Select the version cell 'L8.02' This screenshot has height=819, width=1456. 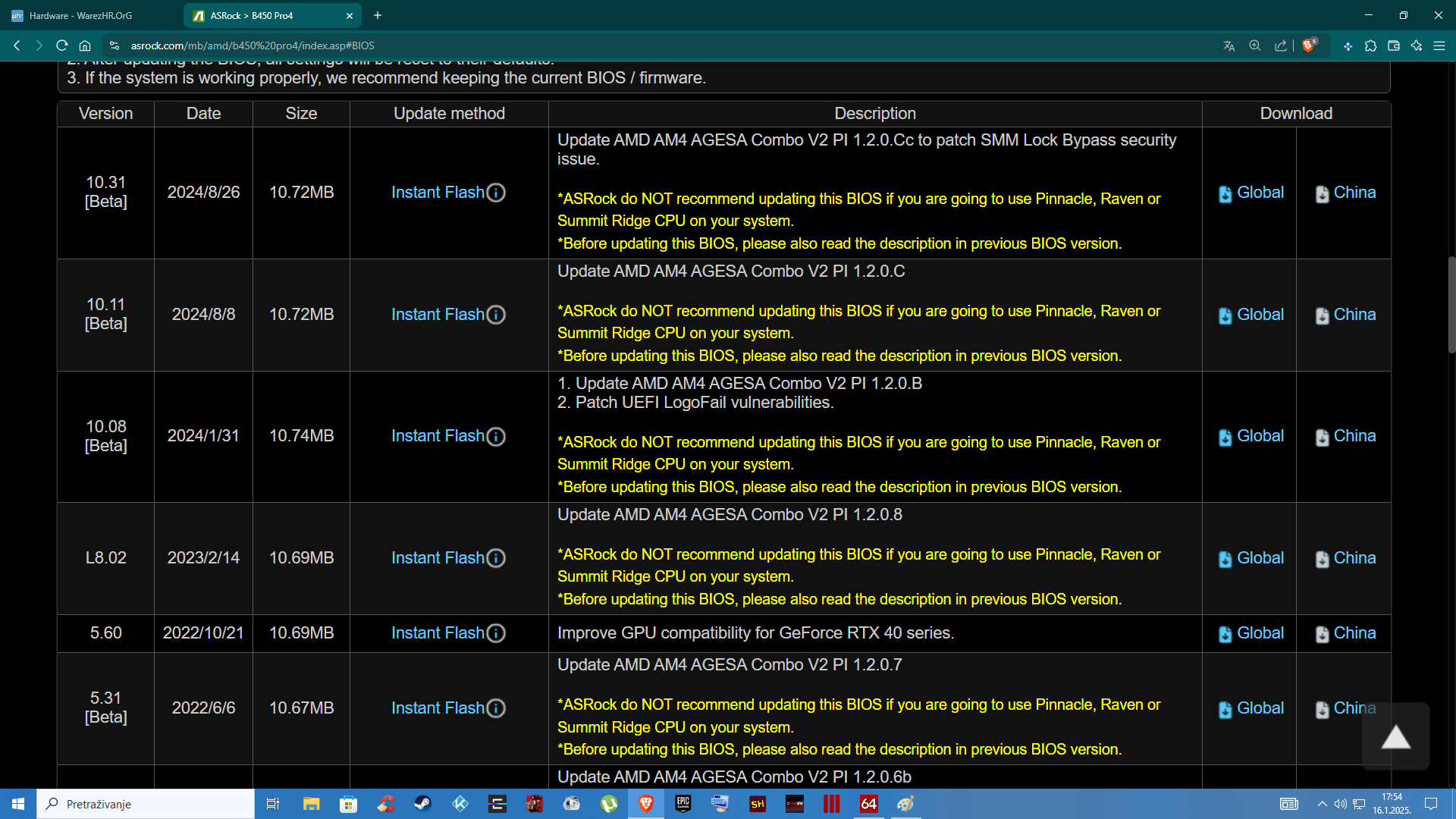click(105, 558)
